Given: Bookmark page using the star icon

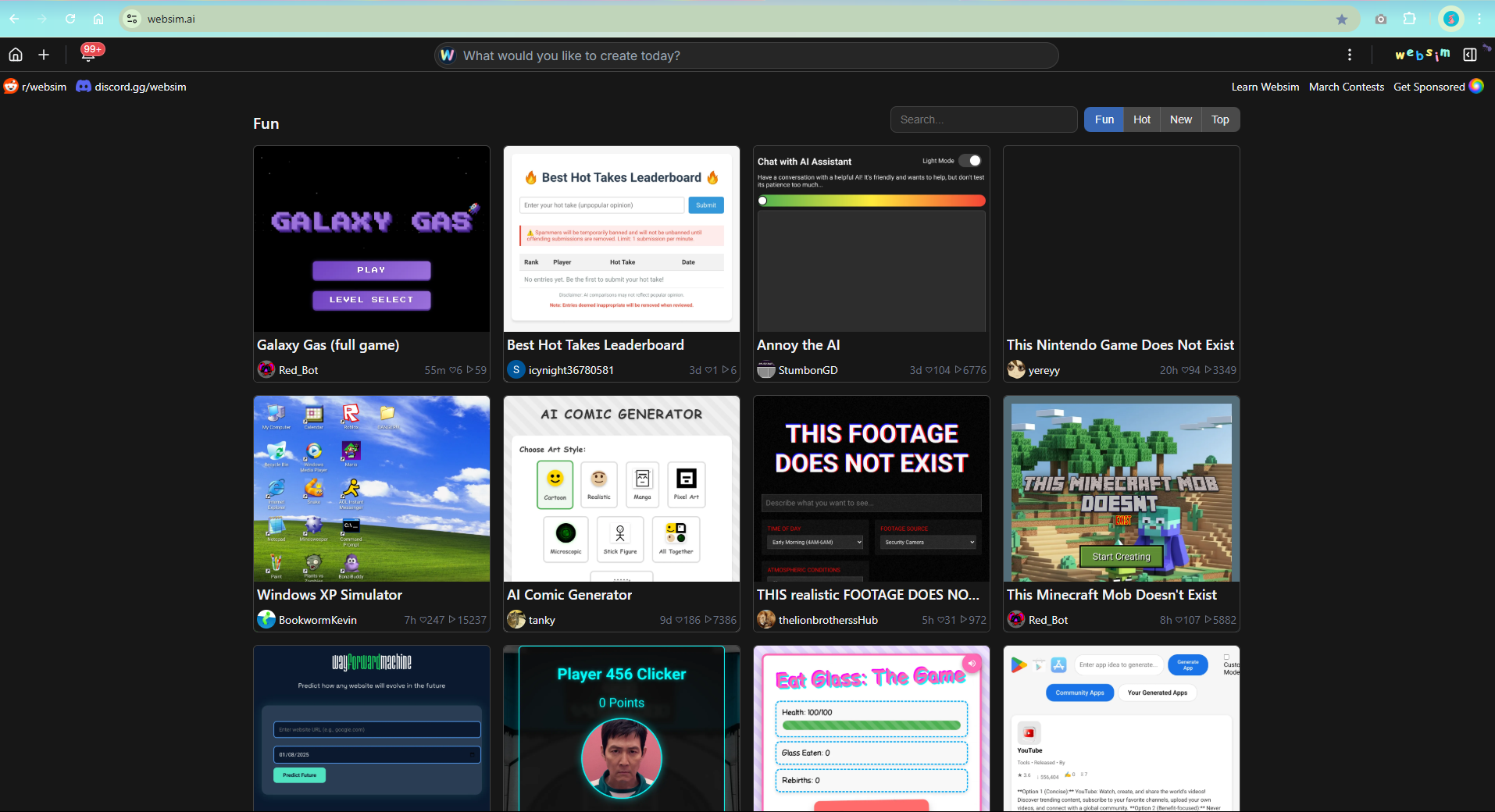Looking at the screenshot, I should (x=1342, y=20).
